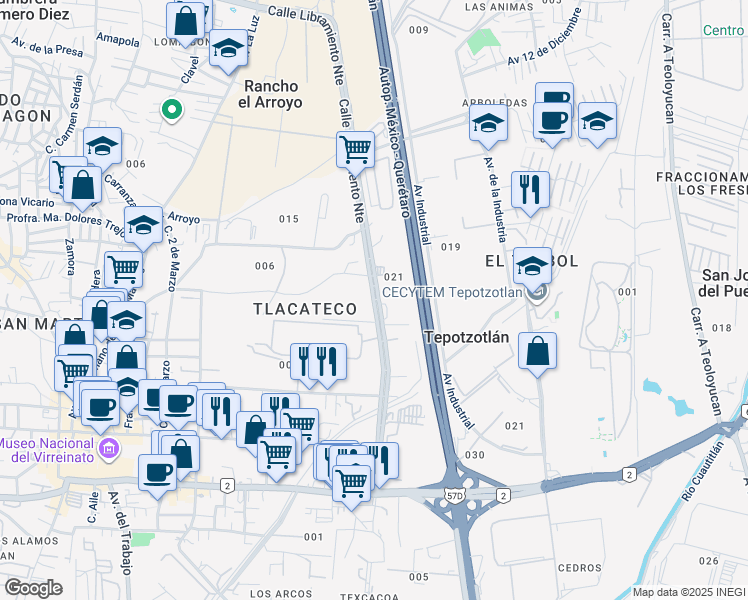Click the shopping cart marker on Calle Libramiento Nte

[x=355, y=154]
